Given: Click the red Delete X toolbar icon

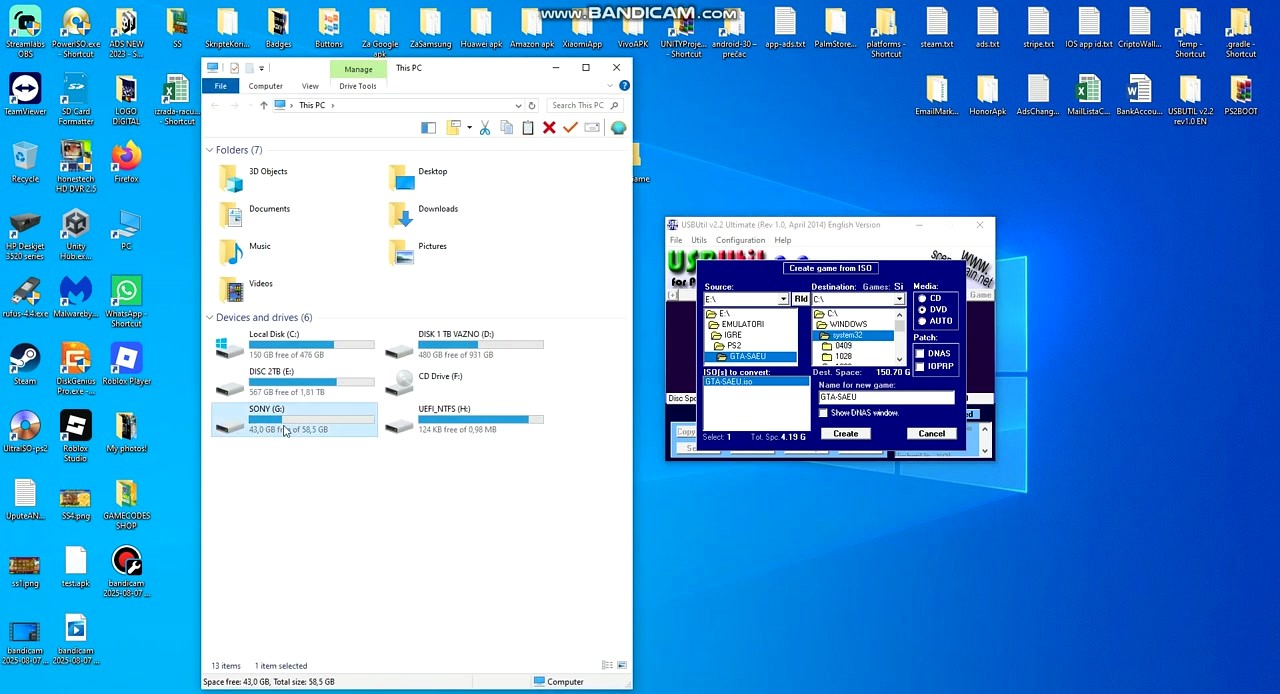Looking at the screenshot, I should [549, 127].
